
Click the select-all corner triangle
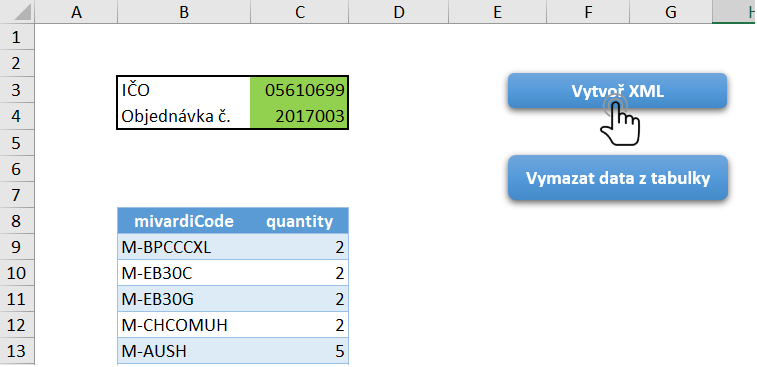coord(17,12)
